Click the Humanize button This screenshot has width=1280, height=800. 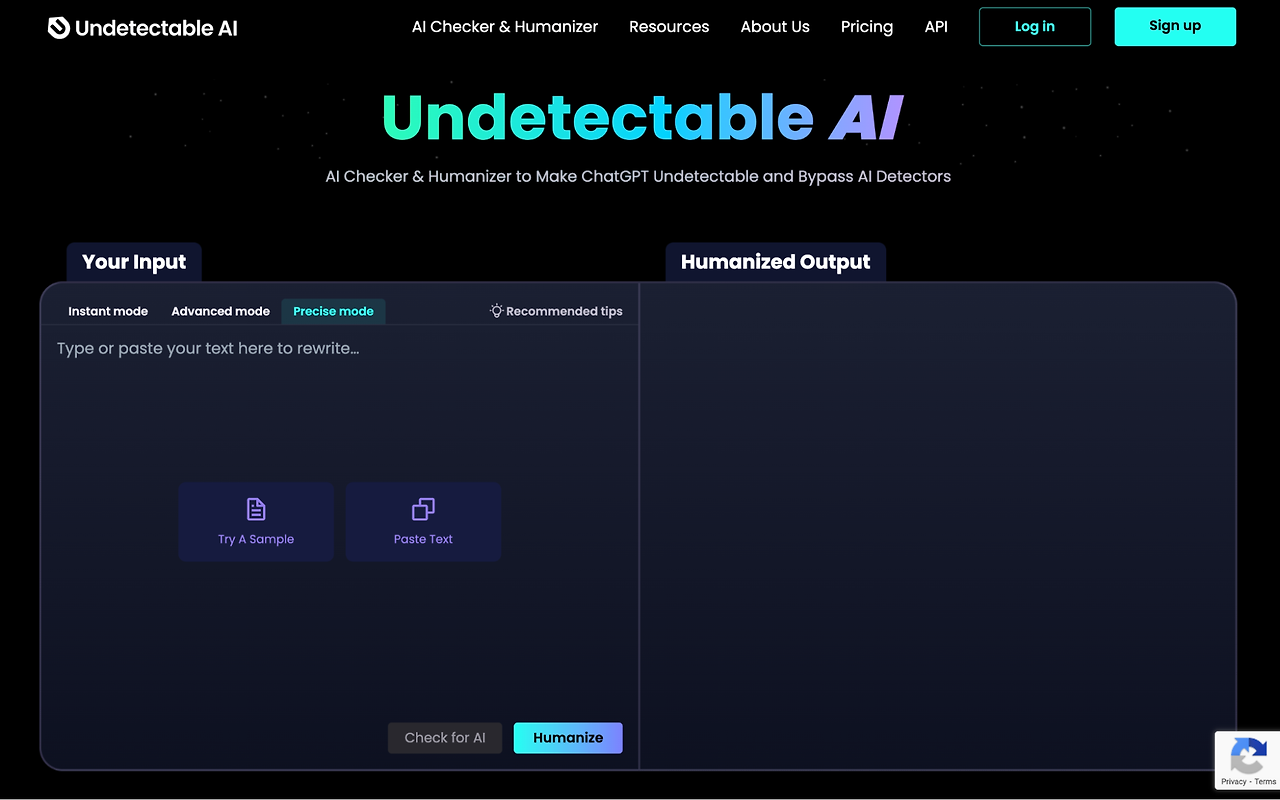[x=568, y=738]
